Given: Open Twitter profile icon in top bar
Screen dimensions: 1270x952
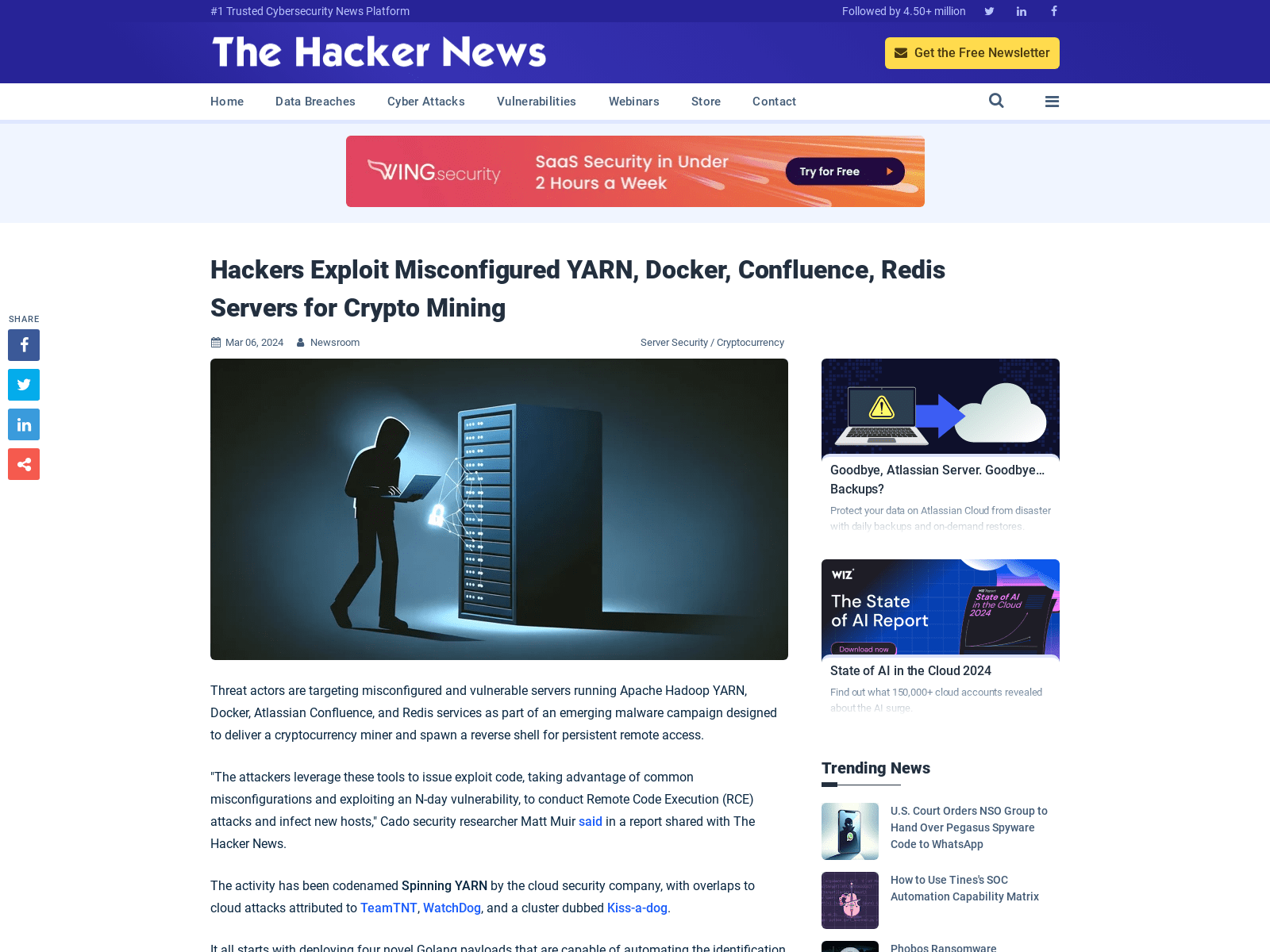Looking at the screenshot, I should (989, 11).
